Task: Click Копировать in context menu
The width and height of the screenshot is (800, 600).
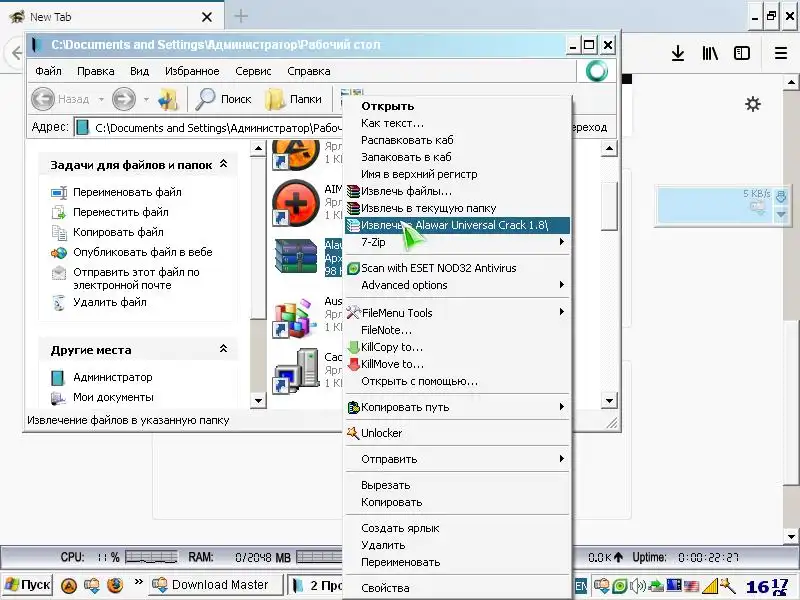Action: coord(391,502)
